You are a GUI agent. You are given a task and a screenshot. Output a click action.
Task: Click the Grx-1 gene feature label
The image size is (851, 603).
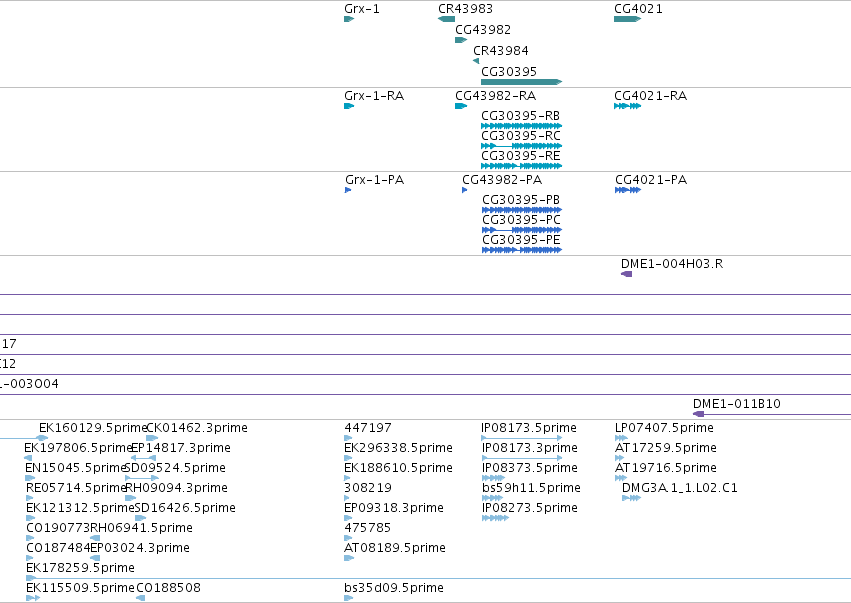point(361,9)
